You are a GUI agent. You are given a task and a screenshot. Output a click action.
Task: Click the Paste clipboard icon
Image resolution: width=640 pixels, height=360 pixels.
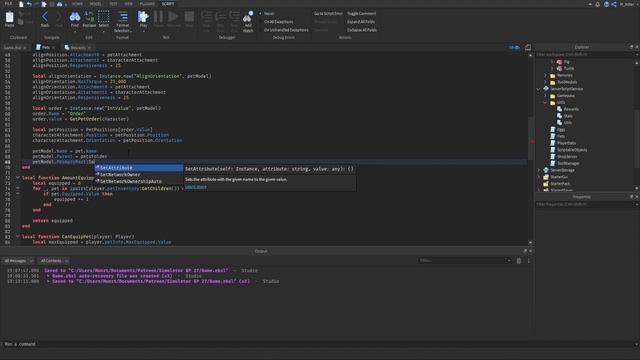[9, 18]
